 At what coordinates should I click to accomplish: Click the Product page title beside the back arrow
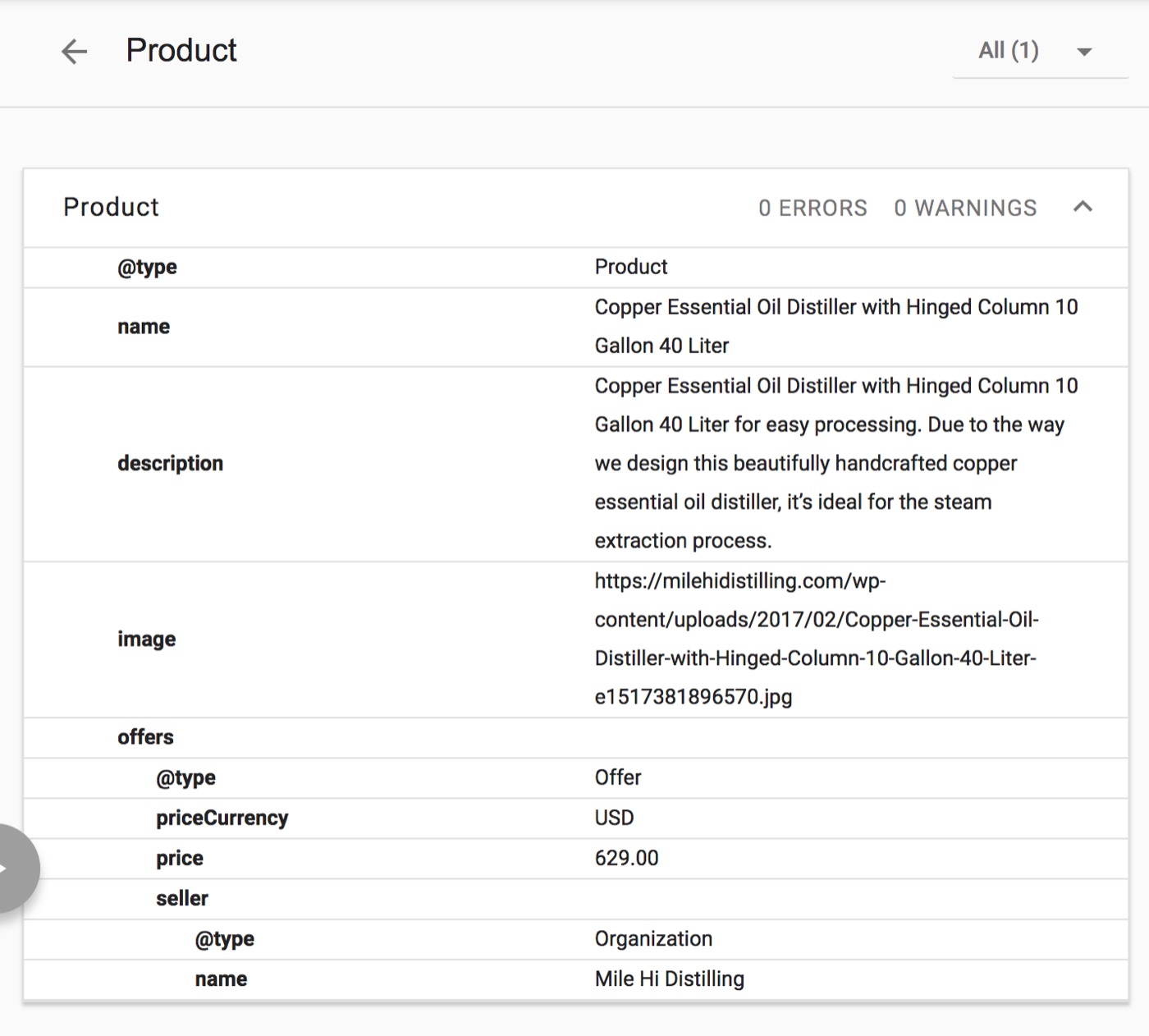click(181, 50)
